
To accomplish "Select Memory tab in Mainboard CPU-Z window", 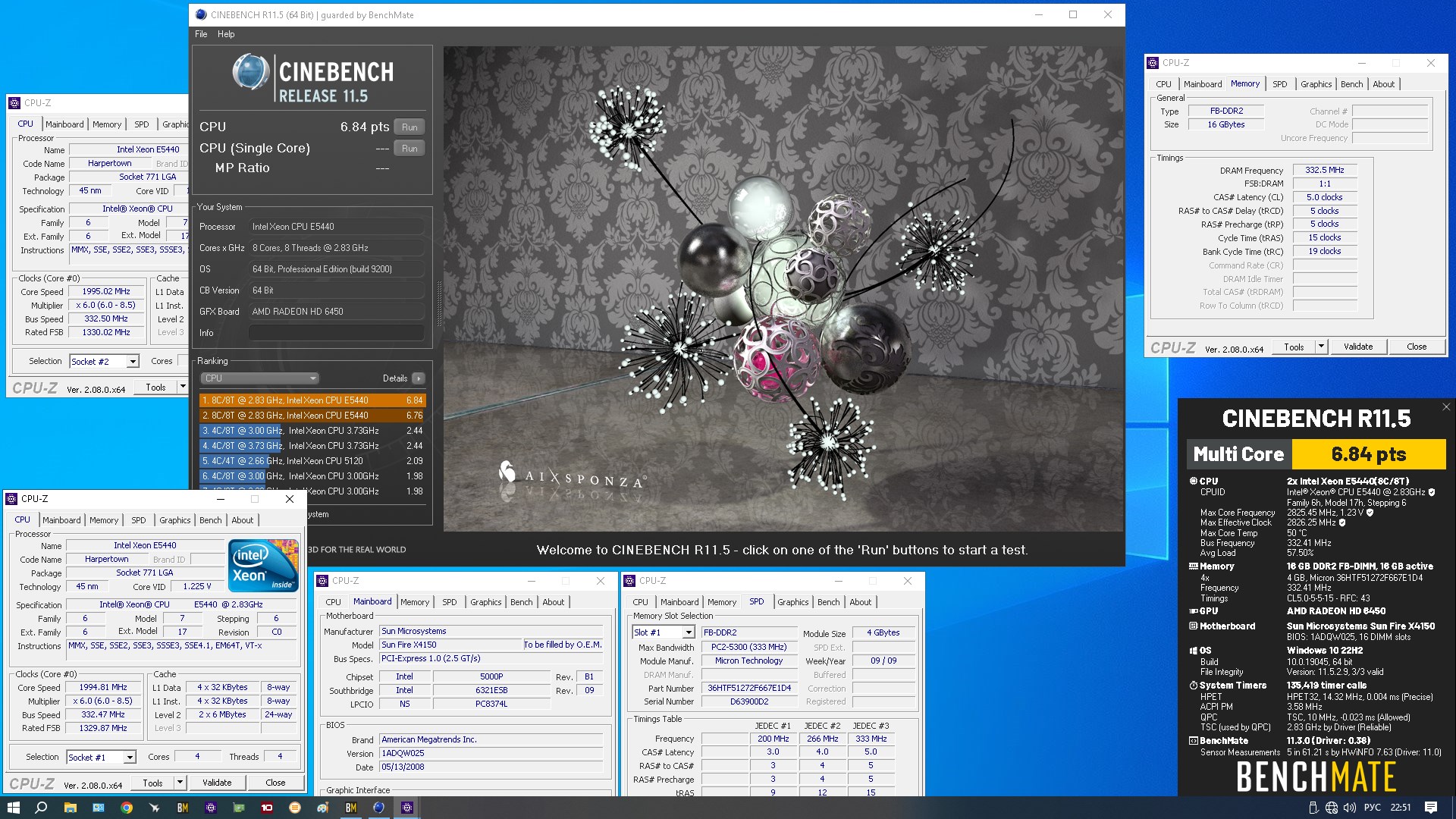I will click(x=415, y=602).
